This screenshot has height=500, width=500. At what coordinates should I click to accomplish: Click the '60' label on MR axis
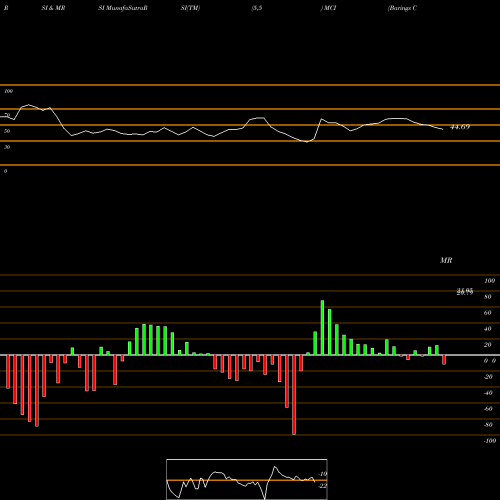pyautogui.click(x=488, y=313)
